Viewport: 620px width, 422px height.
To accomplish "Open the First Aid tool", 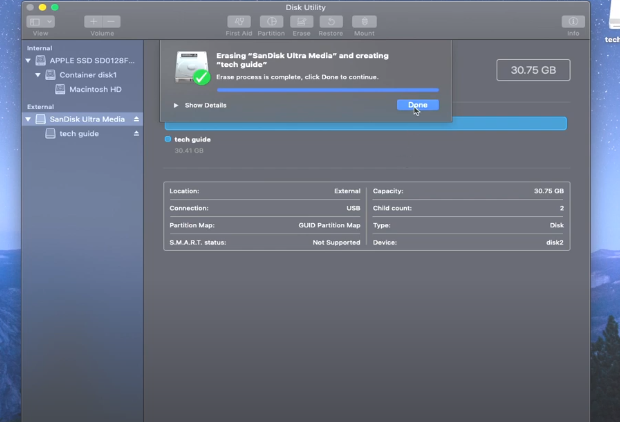I will [239, 22].
